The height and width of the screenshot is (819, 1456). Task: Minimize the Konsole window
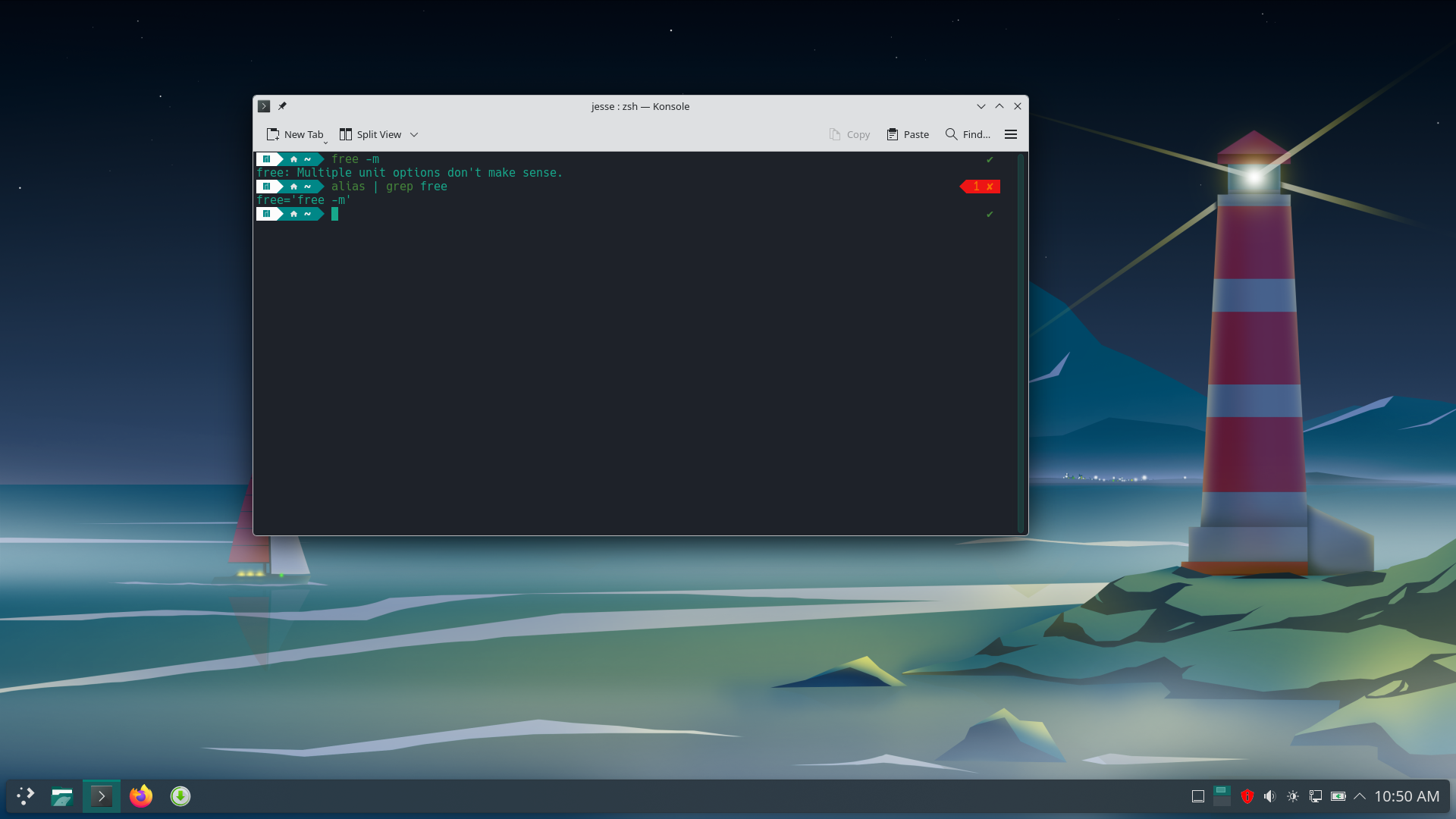[x=981, y=106]
